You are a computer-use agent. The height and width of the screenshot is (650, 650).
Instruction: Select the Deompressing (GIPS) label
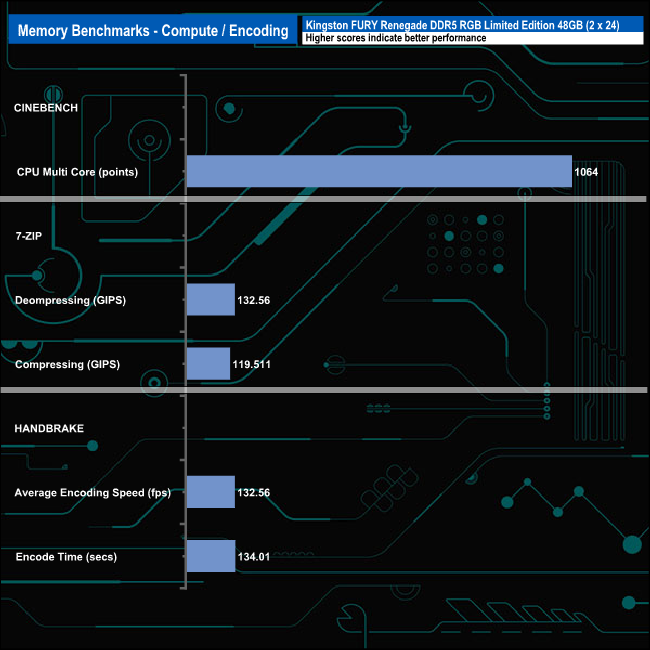[70, 300]
